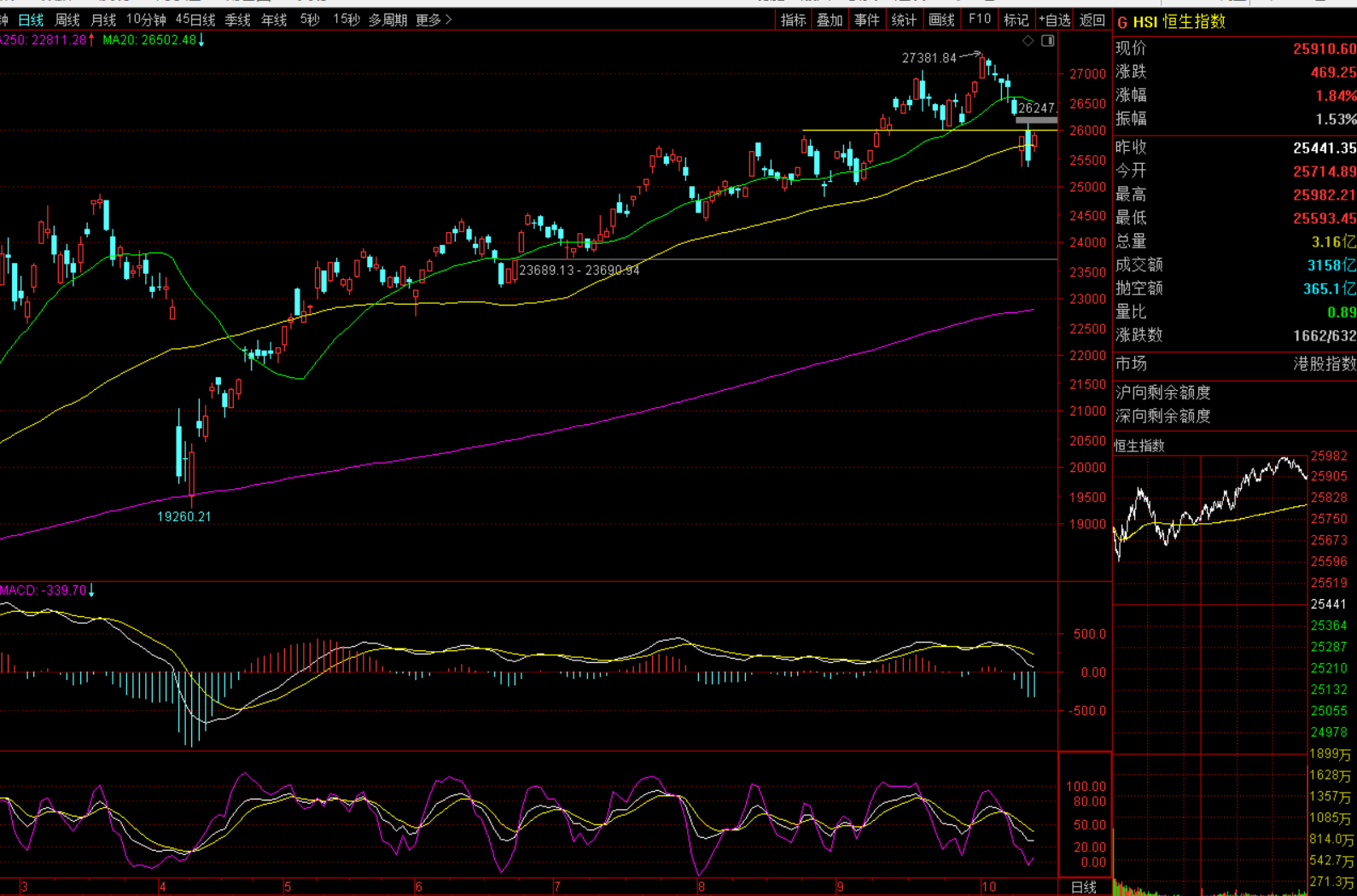Click the 统计 statistics button
The image size is (1357, 896).
(904, 20)
